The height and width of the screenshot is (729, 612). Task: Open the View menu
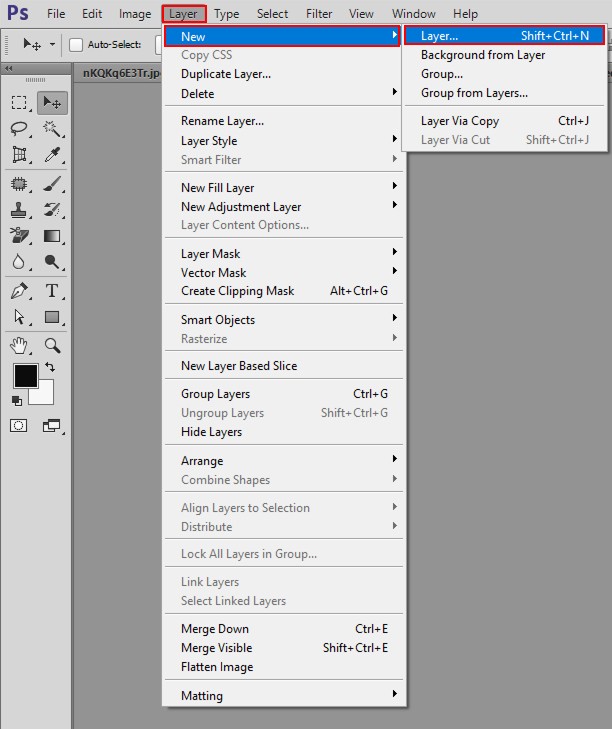(361, 14)
